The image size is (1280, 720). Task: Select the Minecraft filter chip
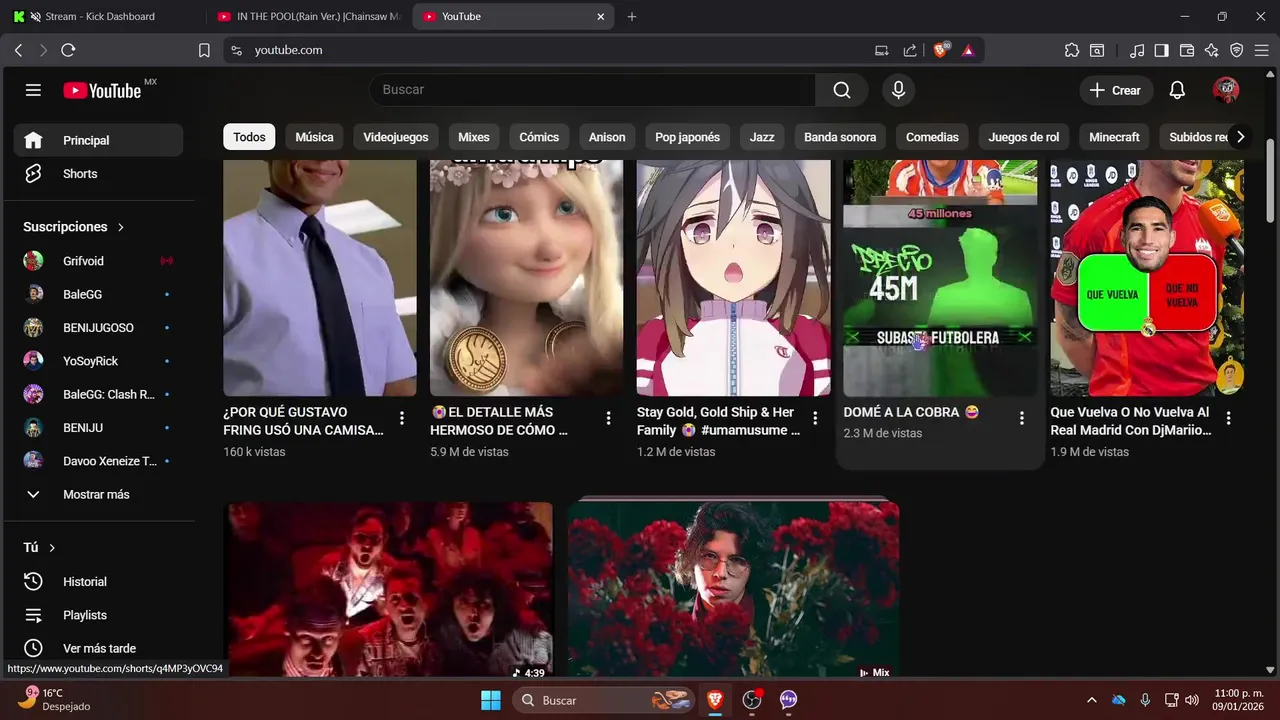pos(1114,137)
